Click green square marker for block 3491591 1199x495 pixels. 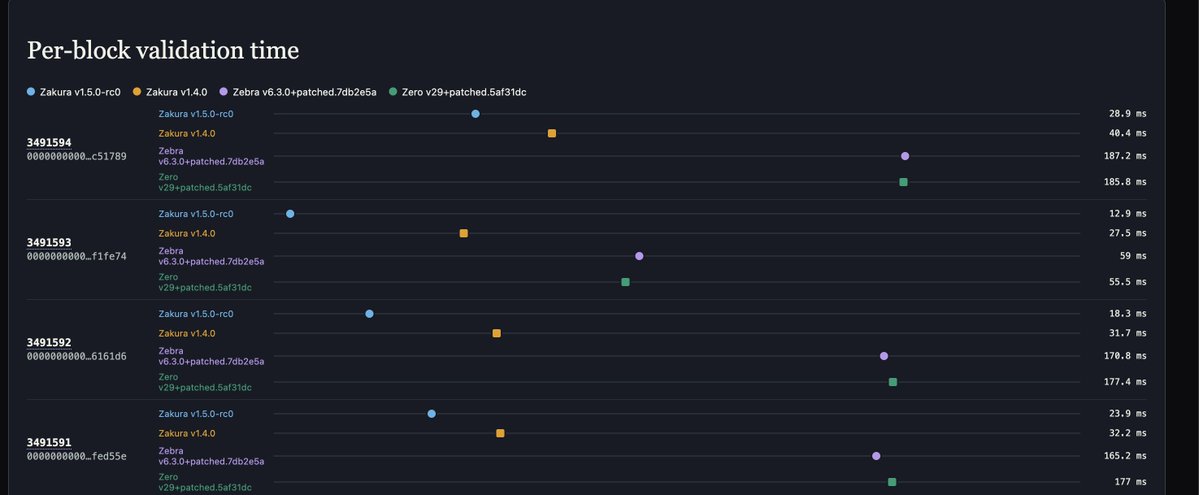pyautogui.click(x=892, y=482)
